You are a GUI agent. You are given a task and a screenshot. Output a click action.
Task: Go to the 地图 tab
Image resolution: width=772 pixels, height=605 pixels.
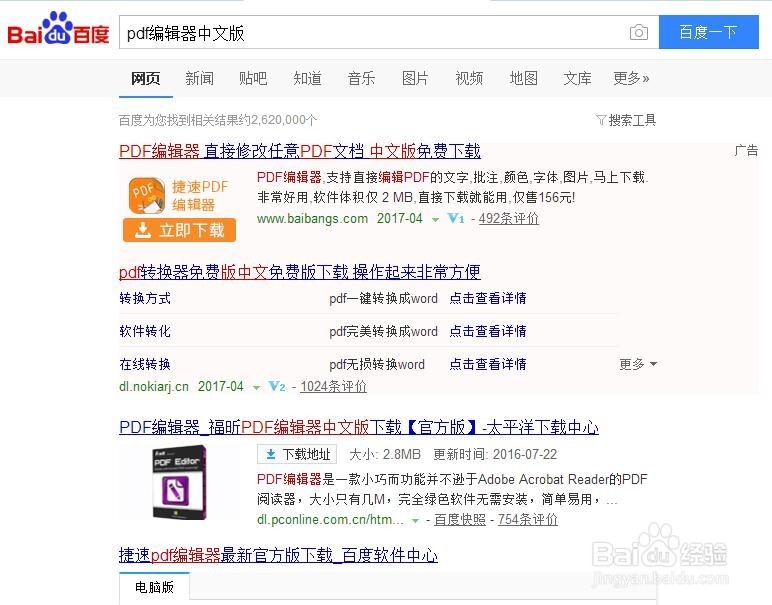coord(523,78)
